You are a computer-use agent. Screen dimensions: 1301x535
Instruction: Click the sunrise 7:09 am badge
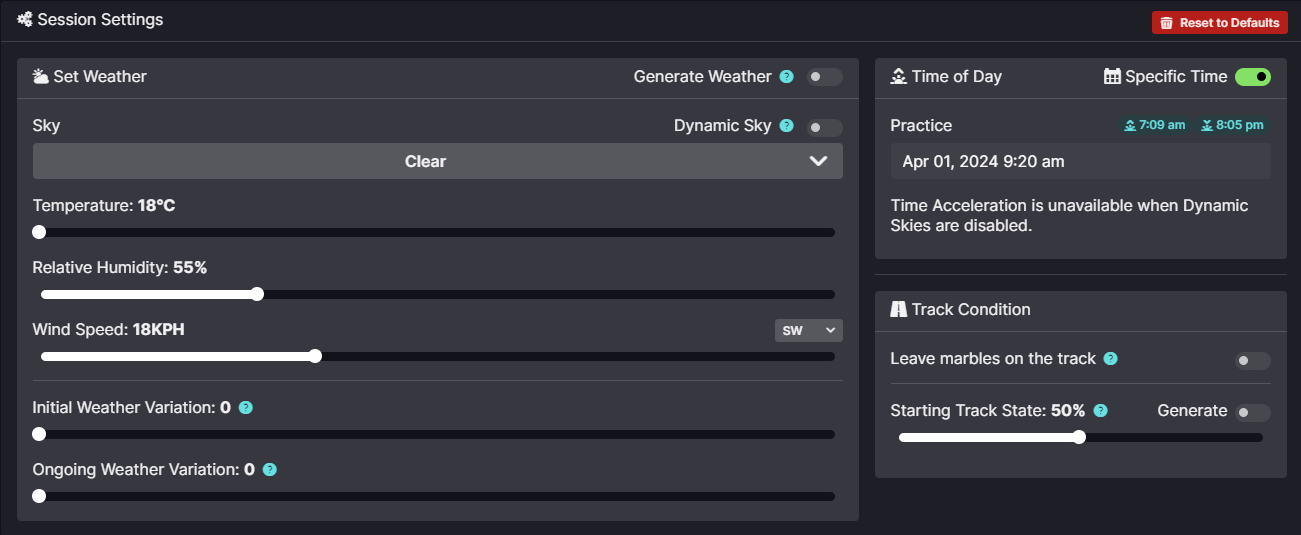coord(1155,125)
